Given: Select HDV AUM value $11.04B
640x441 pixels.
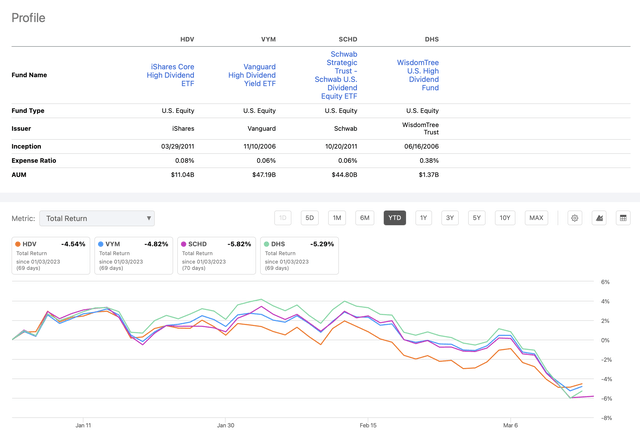Looking at the screenshot, I should (182, 175).
